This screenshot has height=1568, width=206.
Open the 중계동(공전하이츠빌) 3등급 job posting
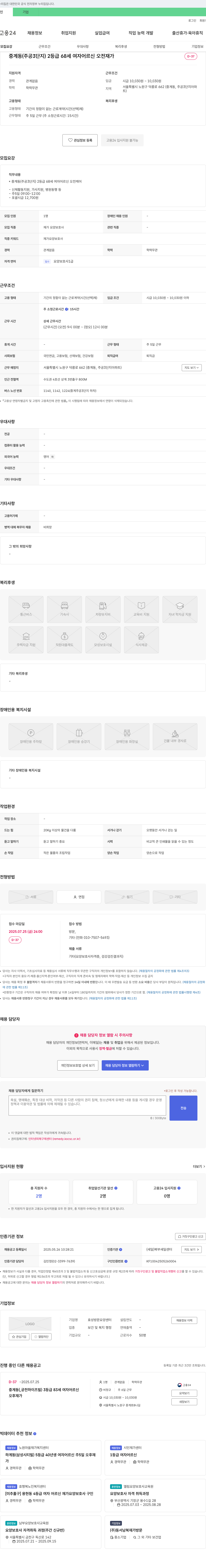(44, 1393)
